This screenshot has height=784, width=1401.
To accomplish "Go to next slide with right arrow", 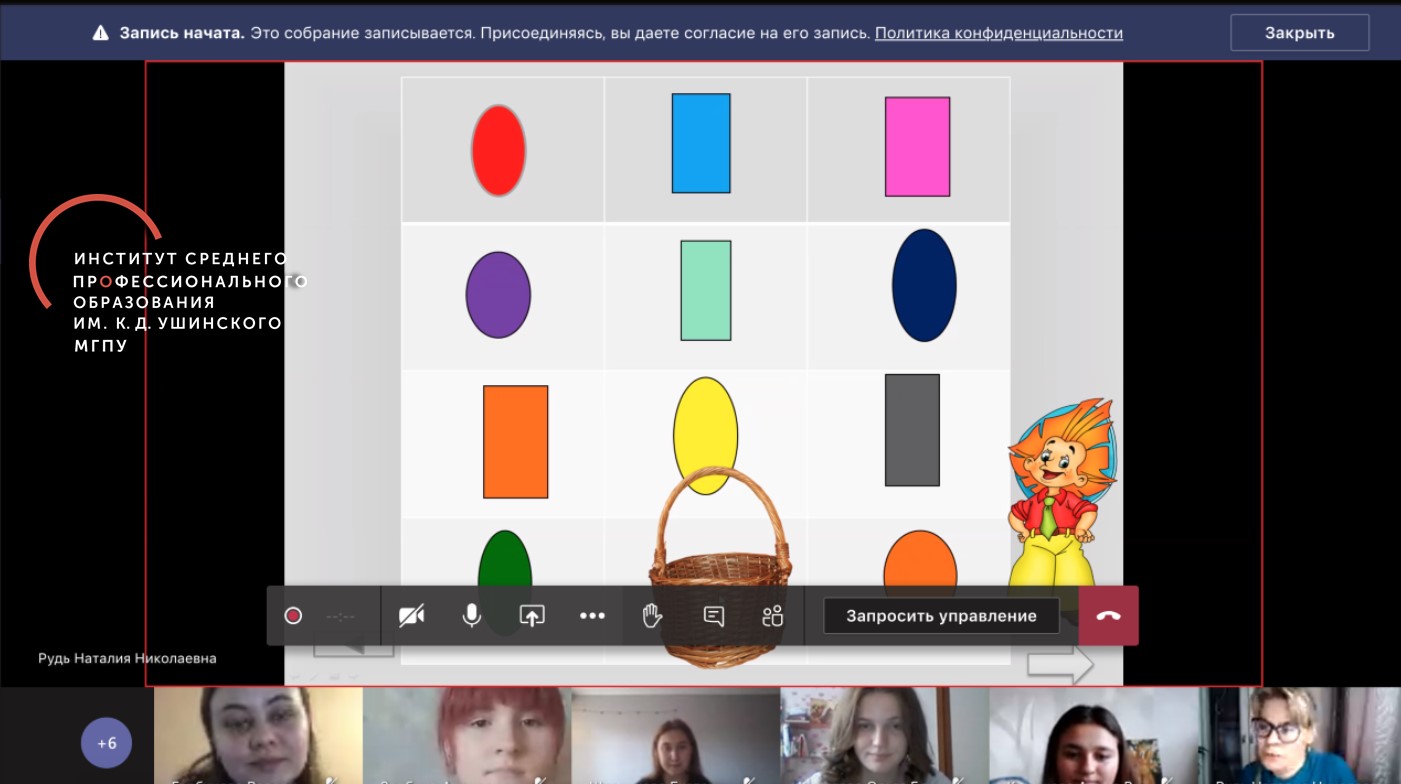I will click(x=1060, y=664).
